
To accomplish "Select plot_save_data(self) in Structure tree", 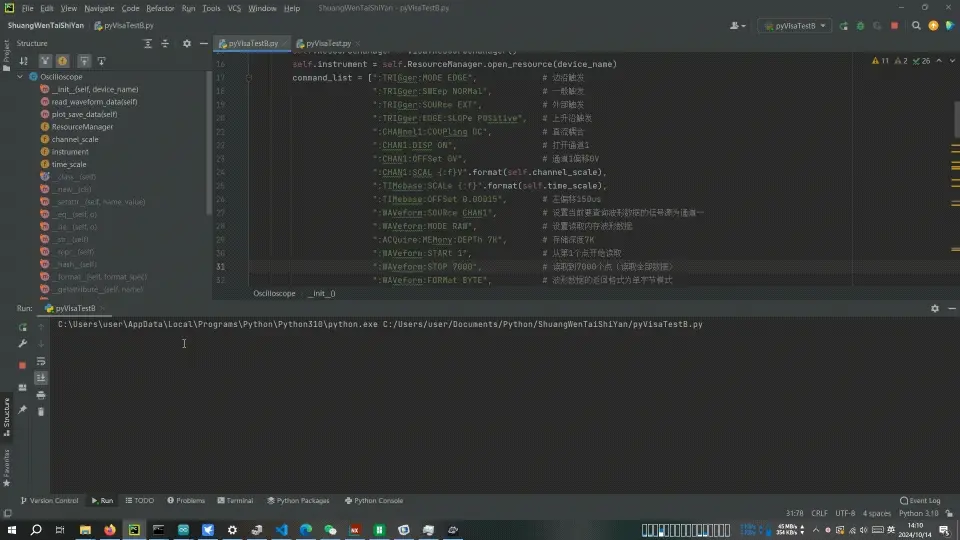I will point(84,114).
